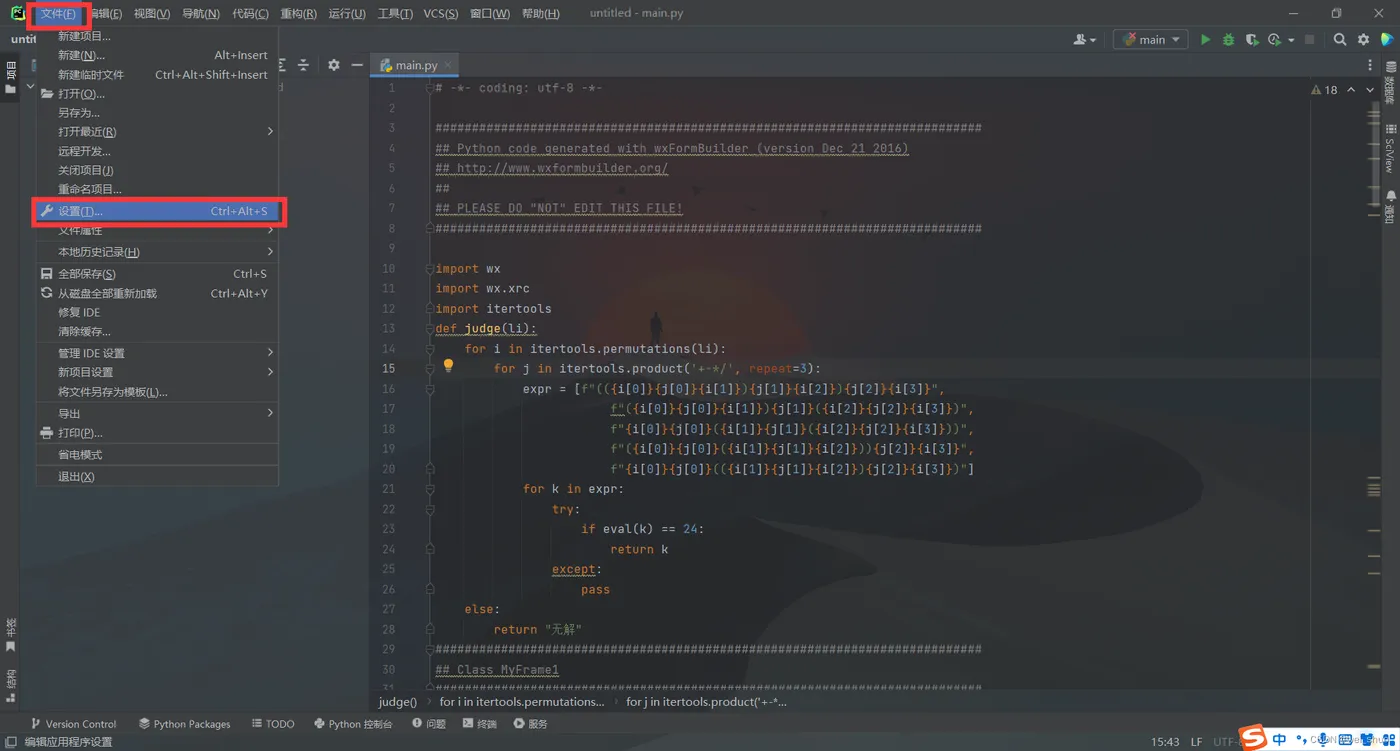Expand the 本地历史记录 submenu
Screen dimensions: 1400x751
coord(157,252)
